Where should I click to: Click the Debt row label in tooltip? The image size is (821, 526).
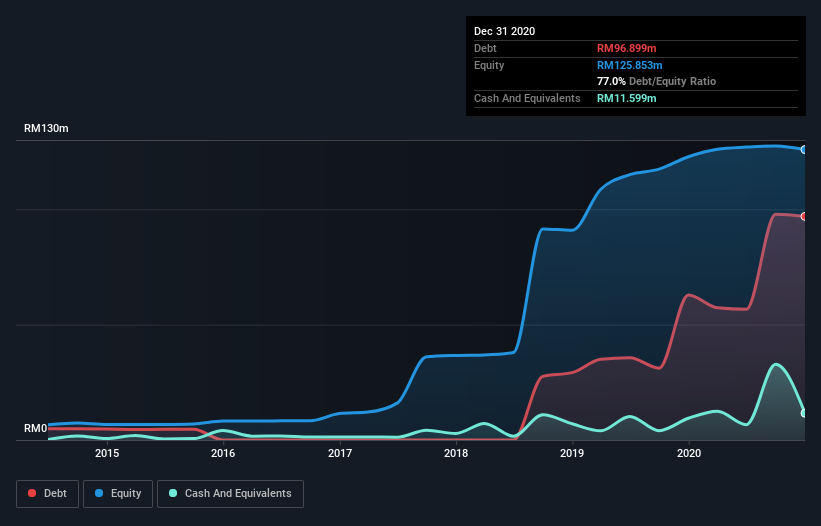tap(485, 48)
